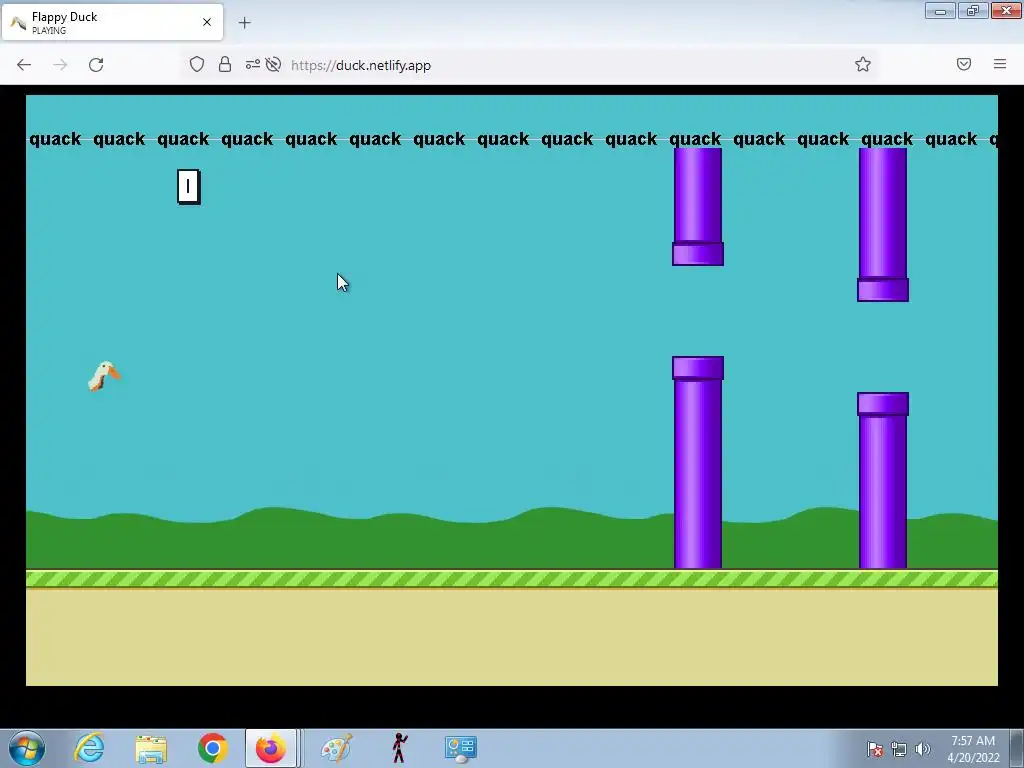Viewport: 1024px width, 768px height.
Task: Reload the Flappy Duck page
Action: [x=96, y=65]
